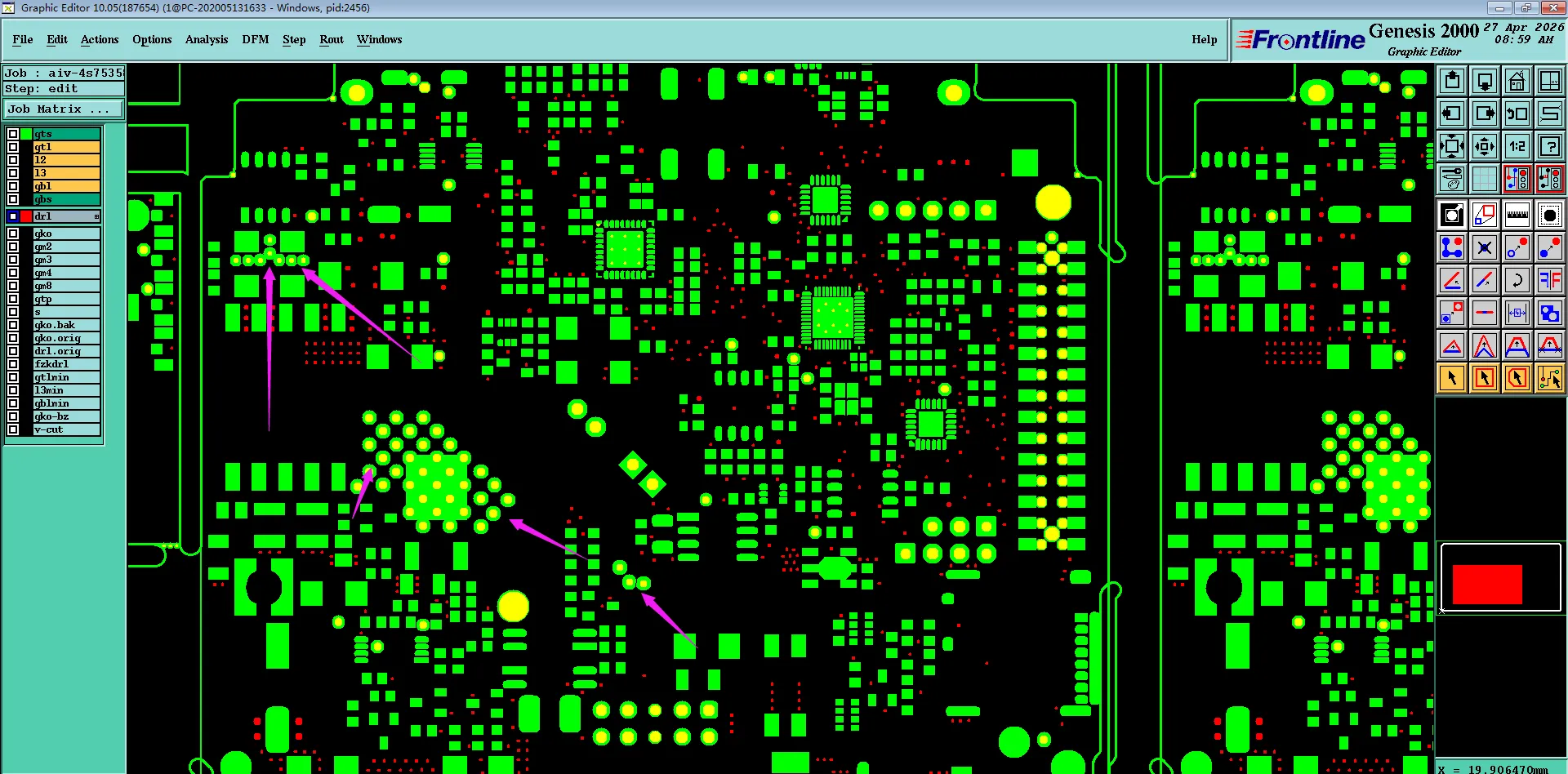Select the arrow inside red rectangle tool
The width and height of the screenshot is (1568, 774).
pos(1484,378)
